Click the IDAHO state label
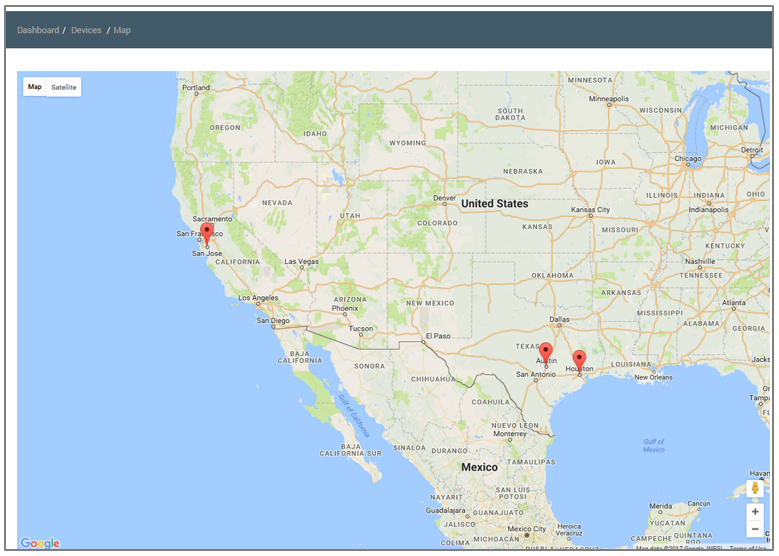 coord(315,134)
